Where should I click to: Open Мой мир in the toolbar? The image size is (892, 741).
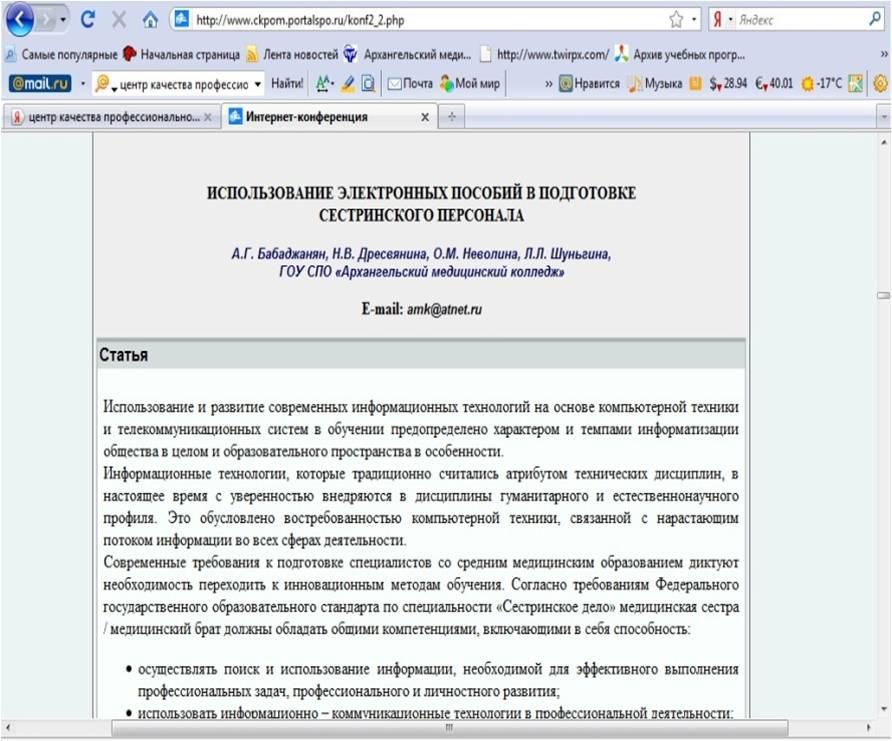coord(470,84)
